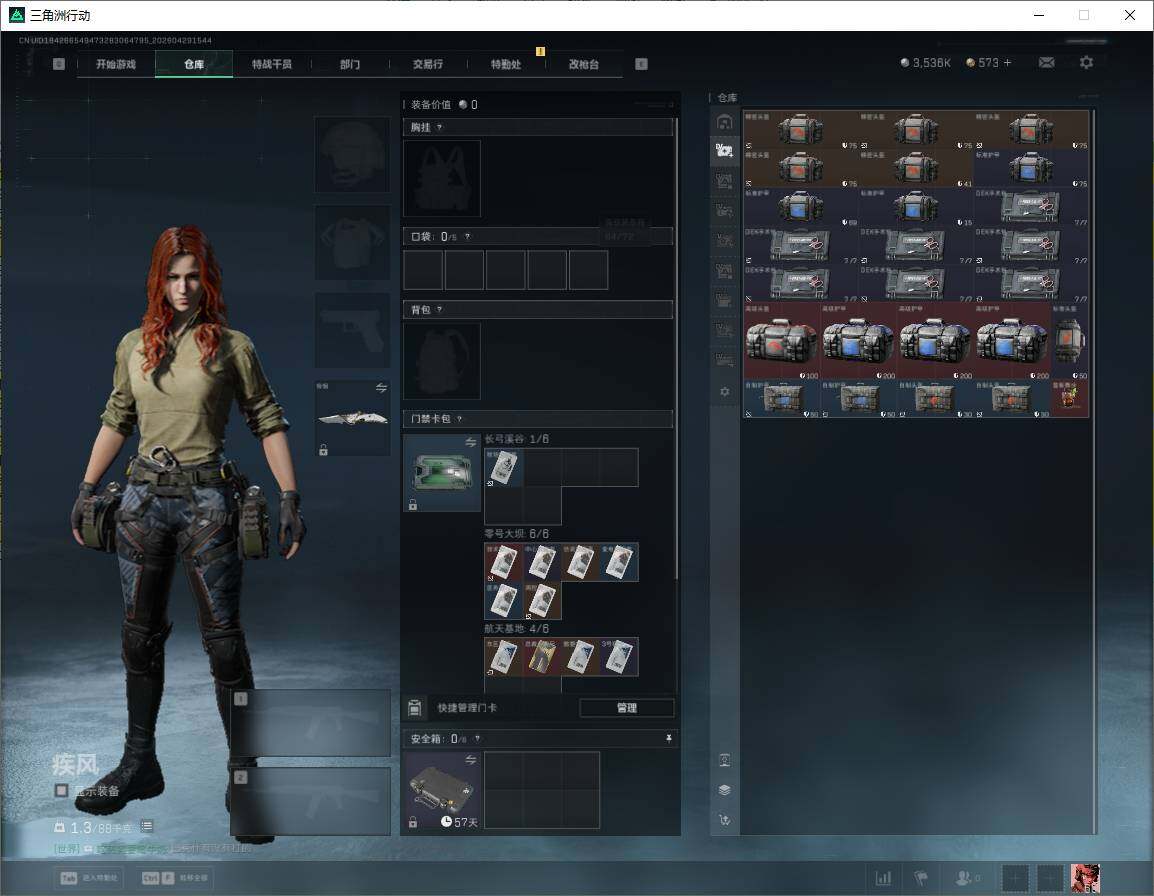Screen dimensions: 1154x896
Task: Click the swap icon on knife slot
Action: click(x=381, y=388)
